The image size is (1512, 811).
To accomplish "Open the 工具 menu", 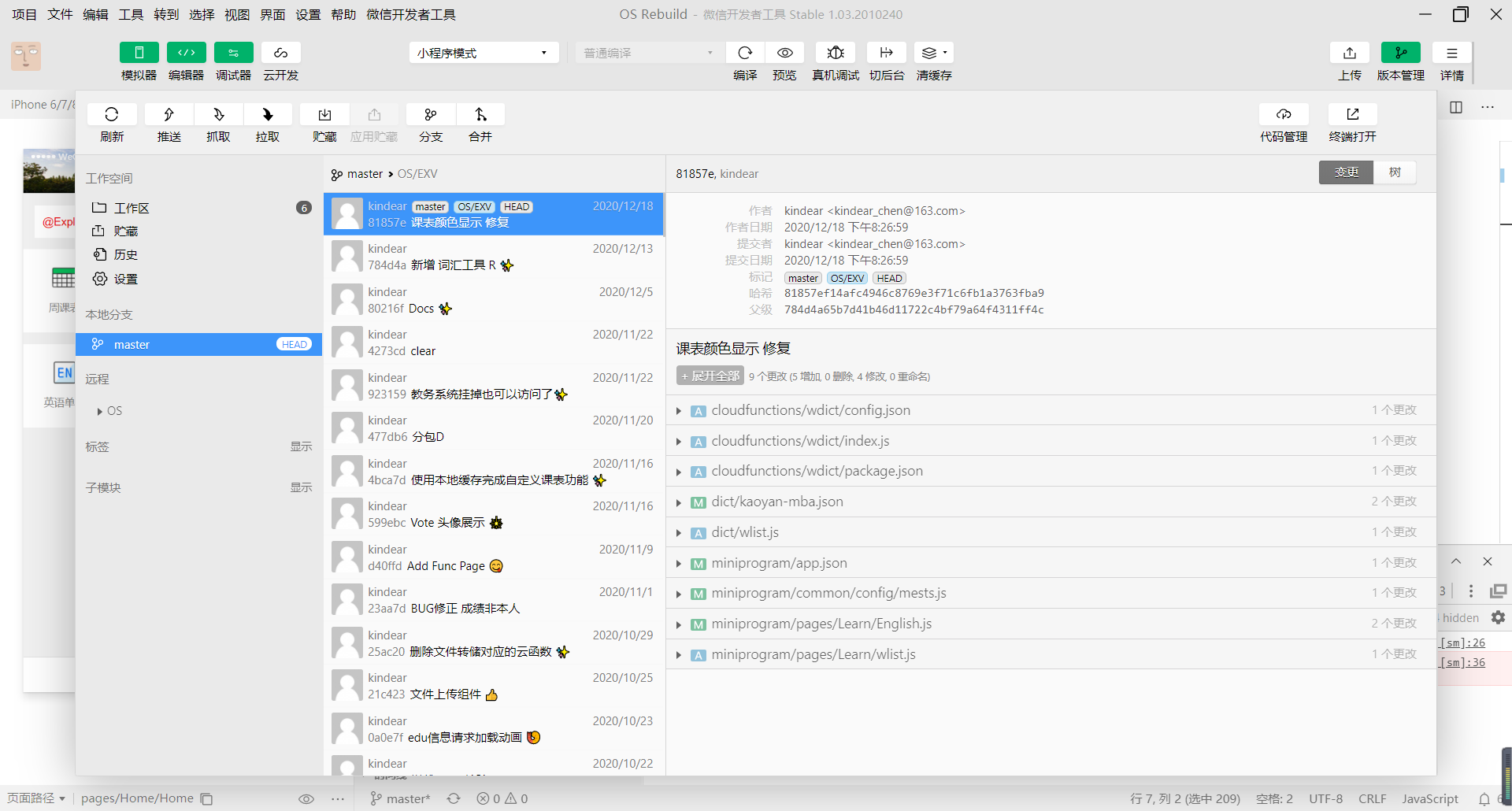I will 131,14.
